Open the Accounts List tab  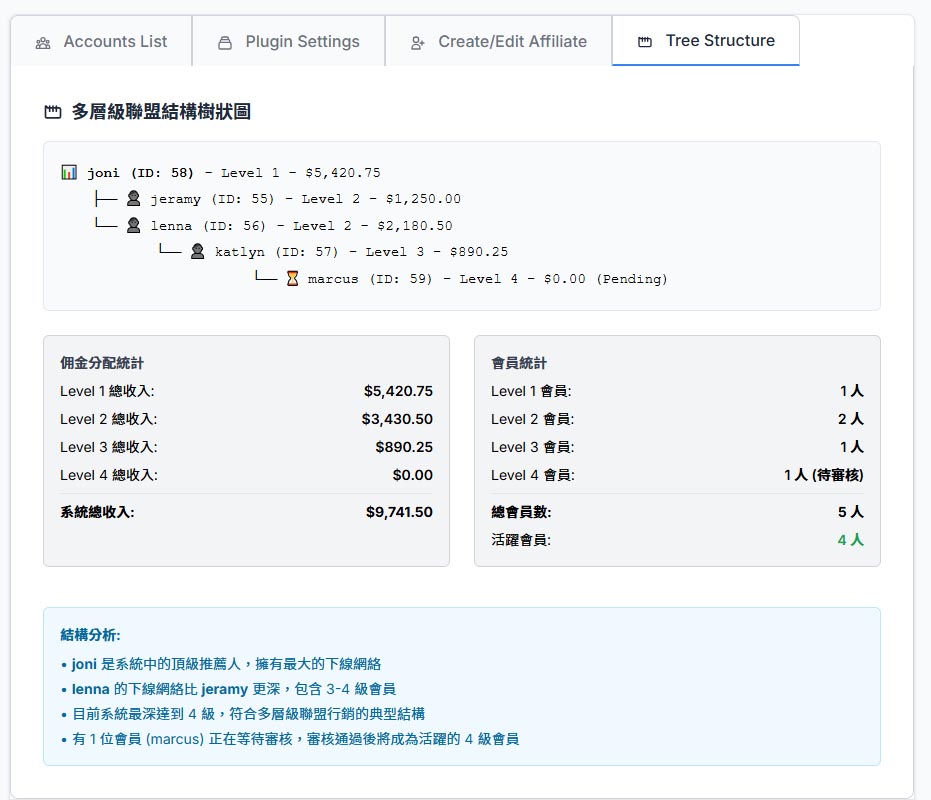(102, 42)
